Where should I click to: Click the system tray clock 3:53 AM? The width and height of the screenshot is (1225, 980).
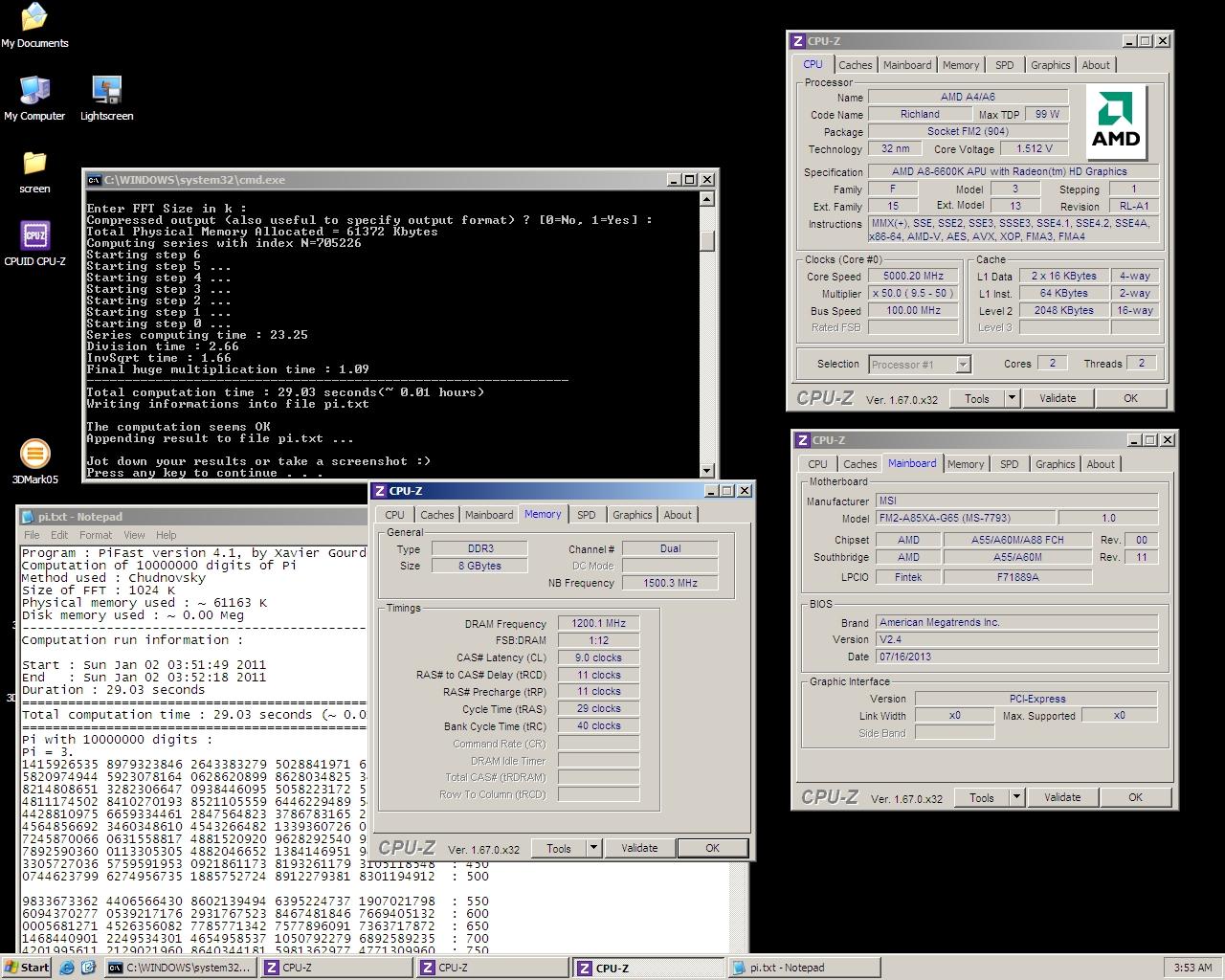click(x=1192, y=968)
